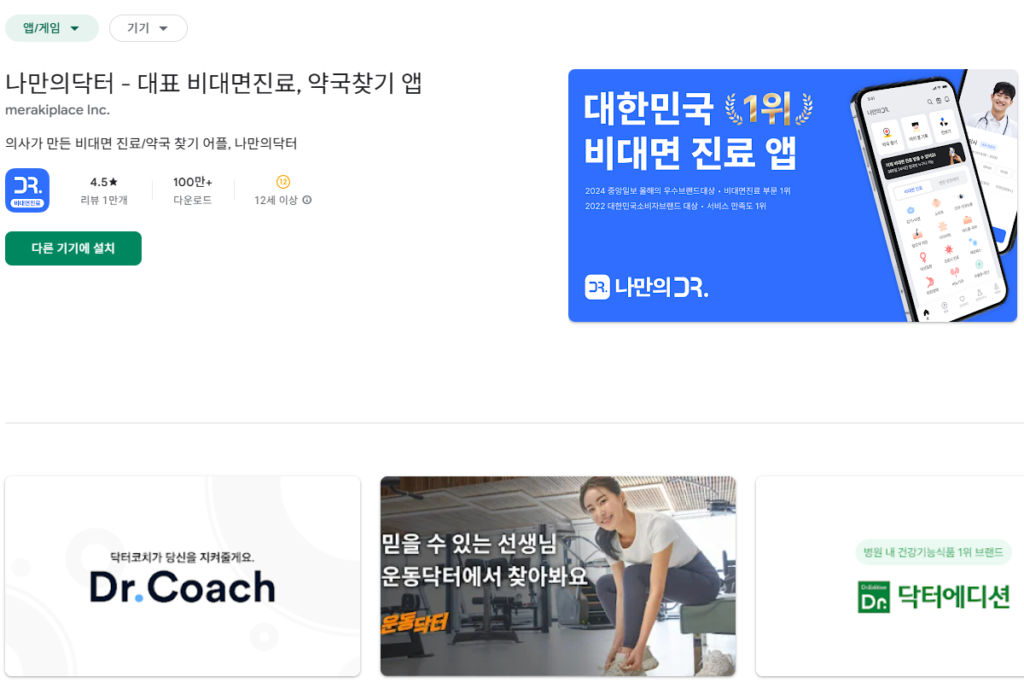Click the 12세 이상 info icon
The image size is (1024, 683).
[x=307, y=200]
